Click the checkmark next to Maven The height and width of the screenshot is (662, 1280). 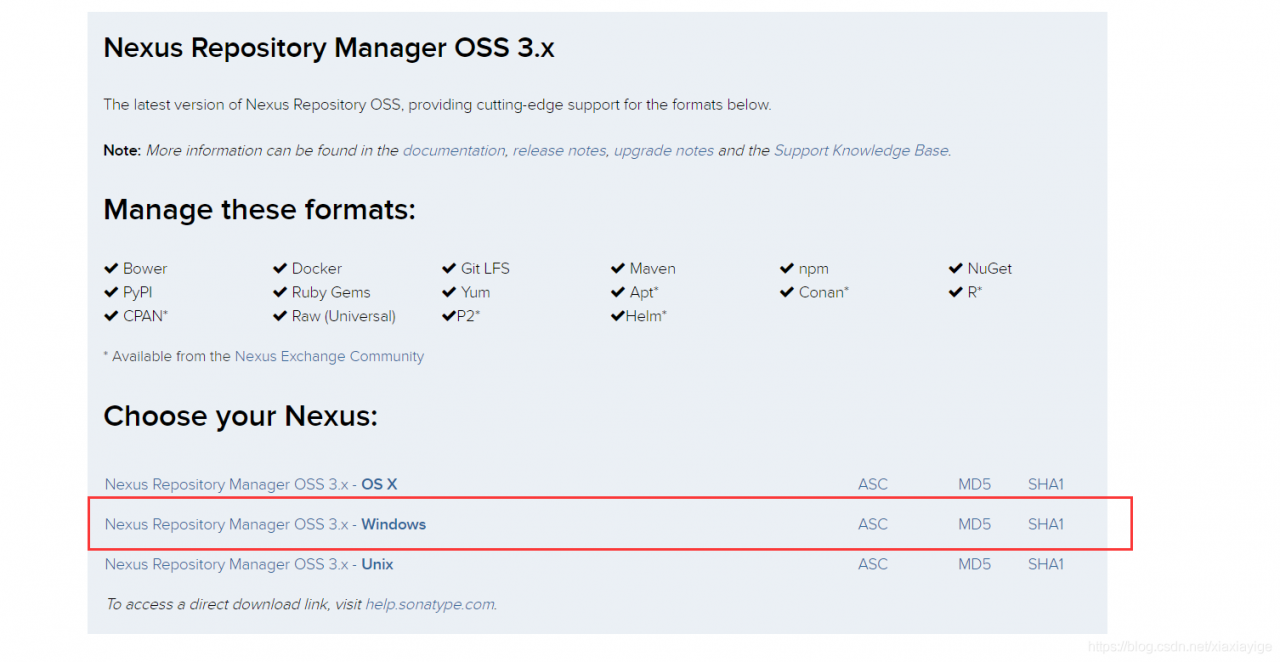pos(618,268)
